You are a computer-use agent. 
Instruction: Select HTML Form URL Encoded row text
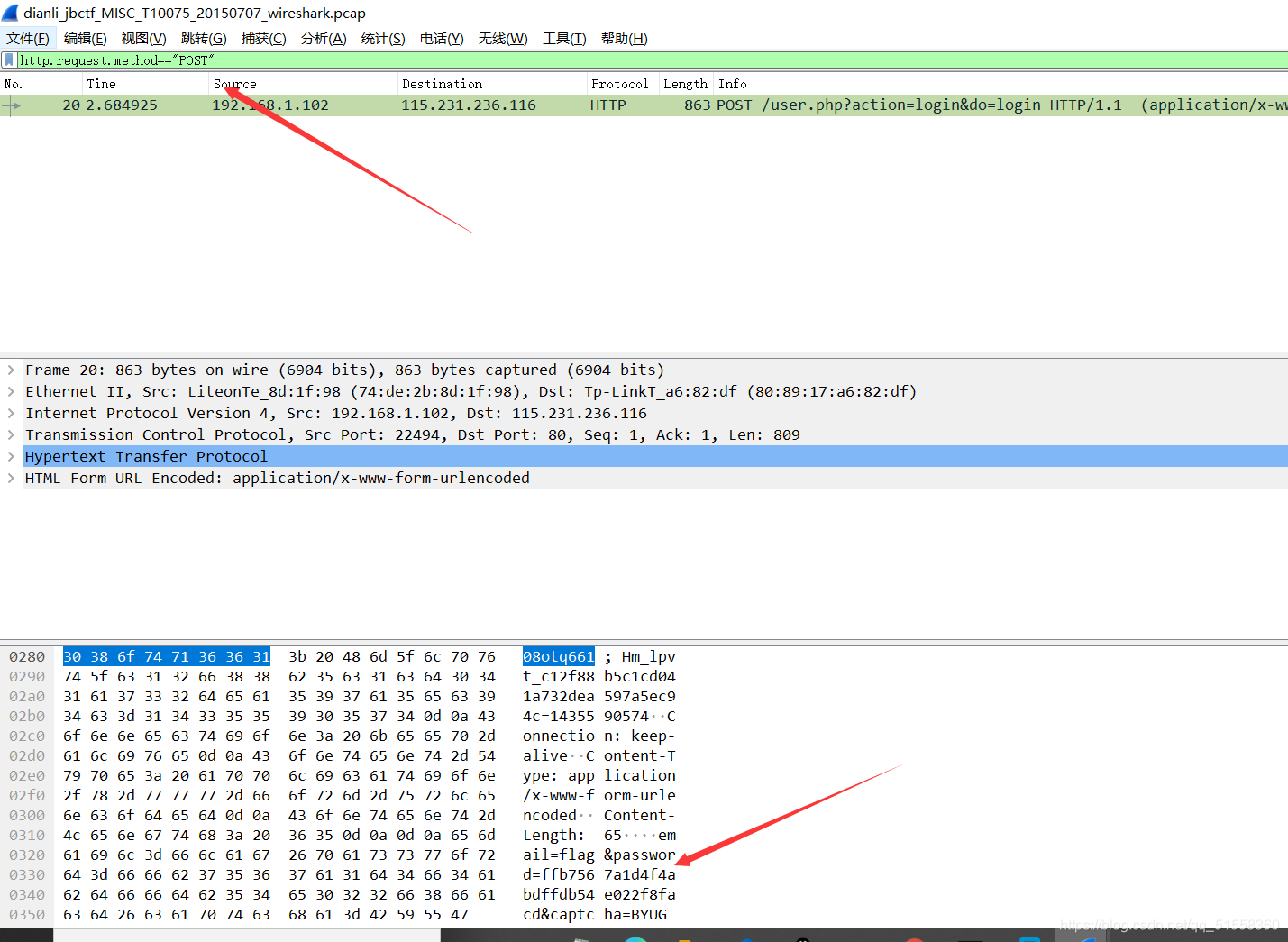click(x=278, y=478)
